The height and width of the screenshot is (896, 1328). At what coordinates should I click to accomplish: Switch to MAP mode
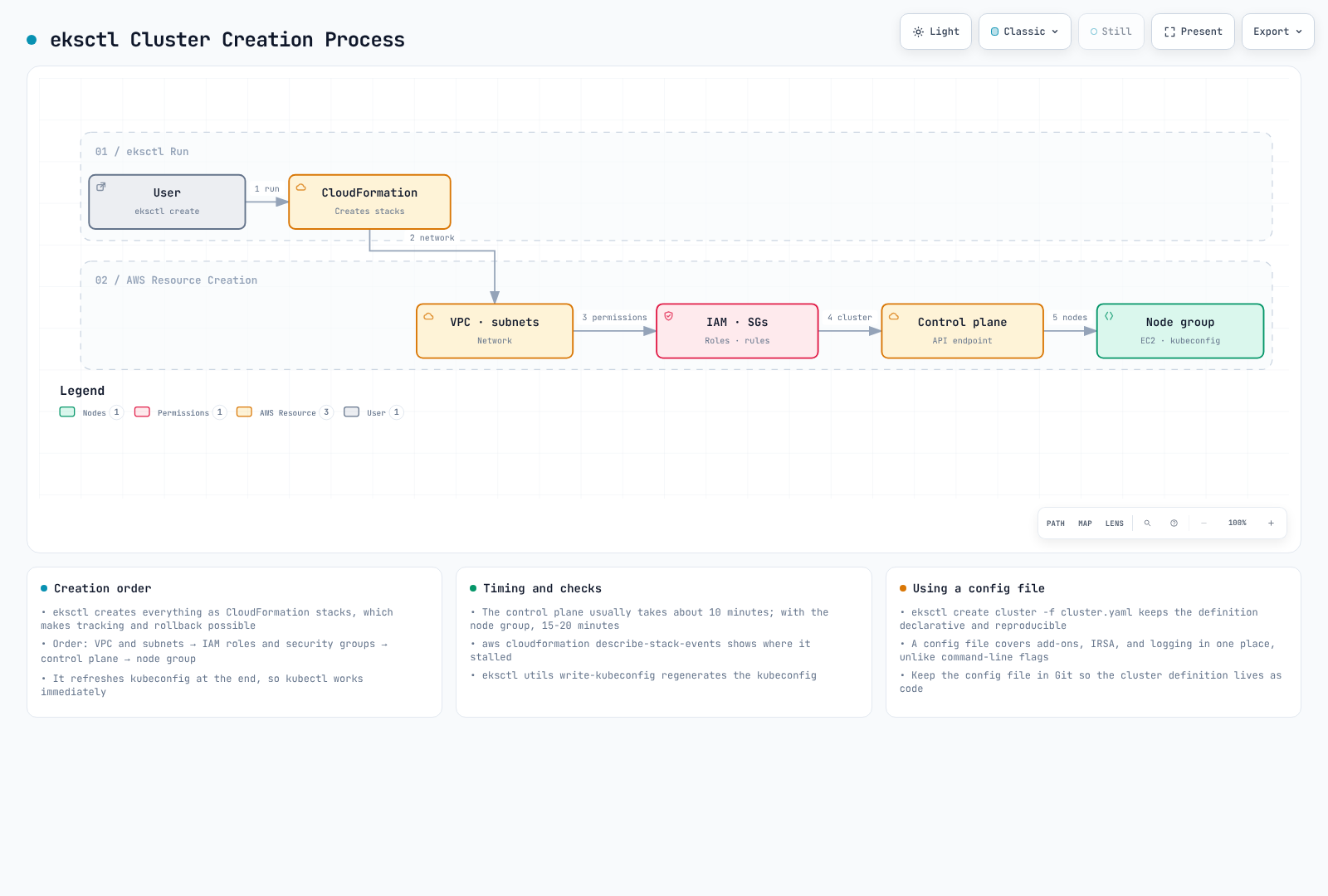coord(1085,523)
